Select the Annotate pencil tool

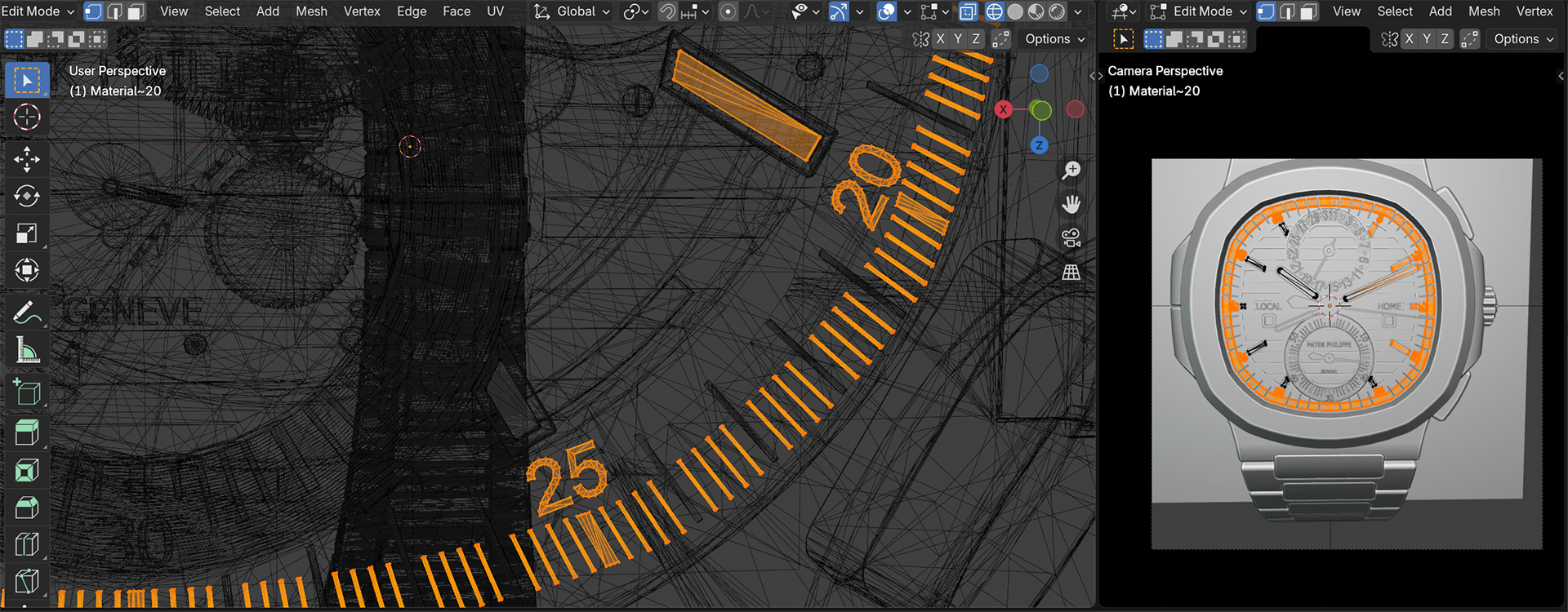(26, 313)
